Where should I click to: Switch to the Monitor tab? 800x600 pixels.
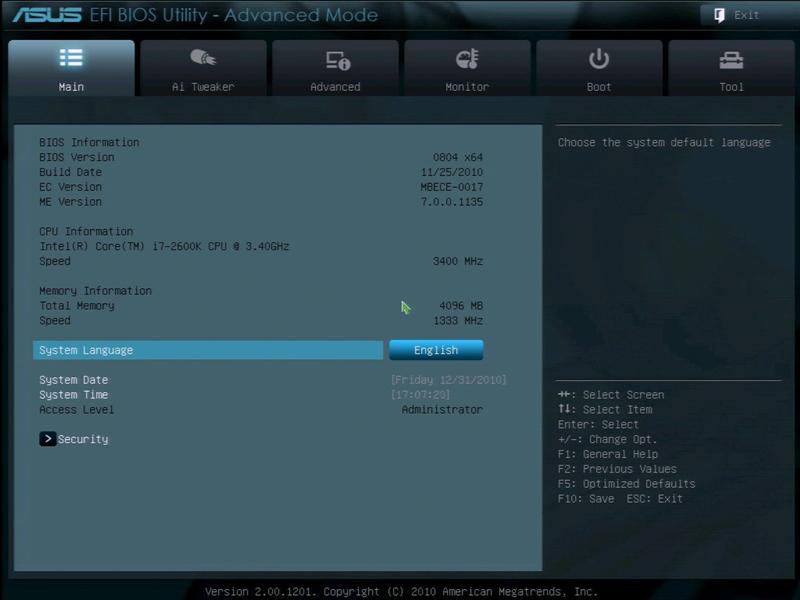point(466,70)
